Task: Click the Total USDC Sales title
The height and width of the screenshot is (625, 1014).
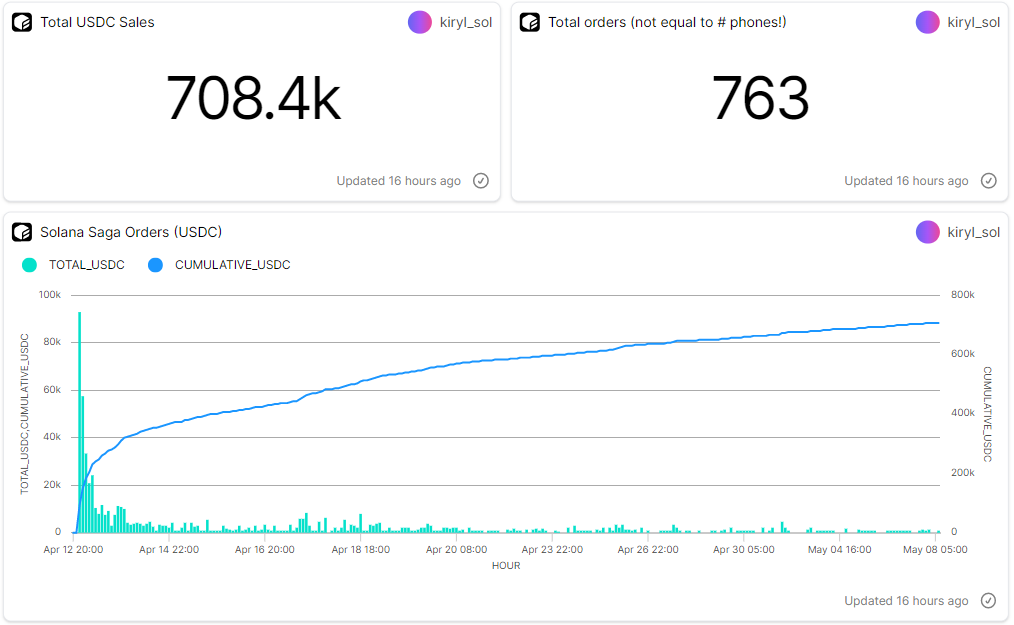Action: (x=97, y=23)
